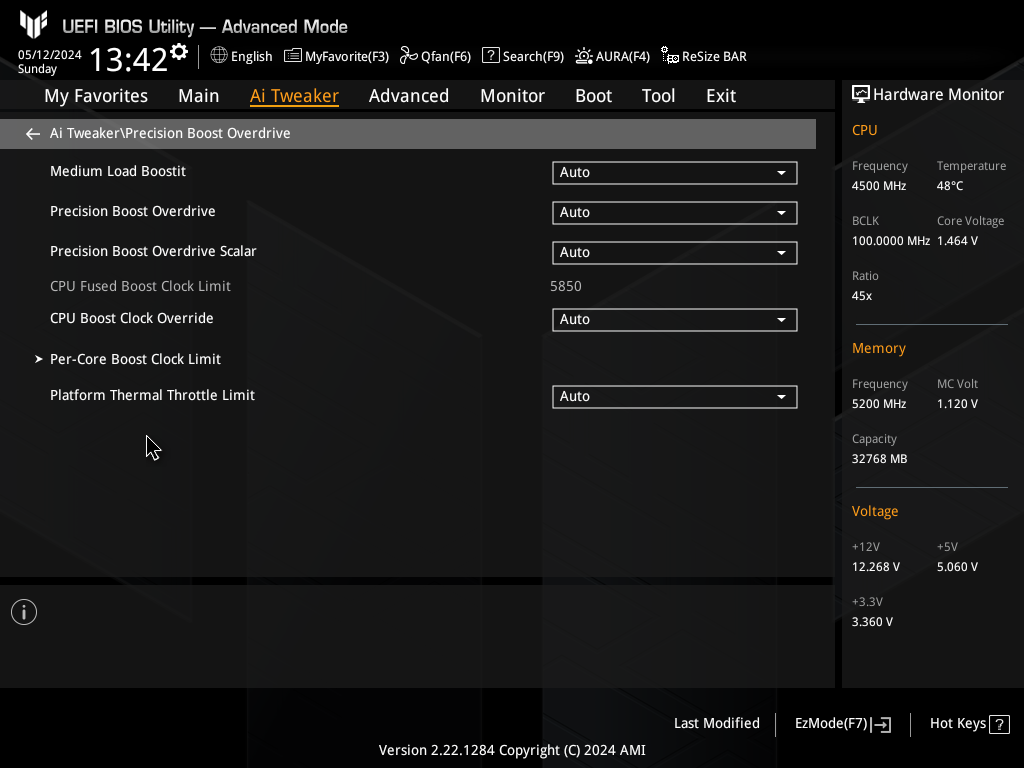Viewport: 1024px width, 768px height.
Task: Open Precision Boost Overdrive dropdown
Action: tap(675, 213)
